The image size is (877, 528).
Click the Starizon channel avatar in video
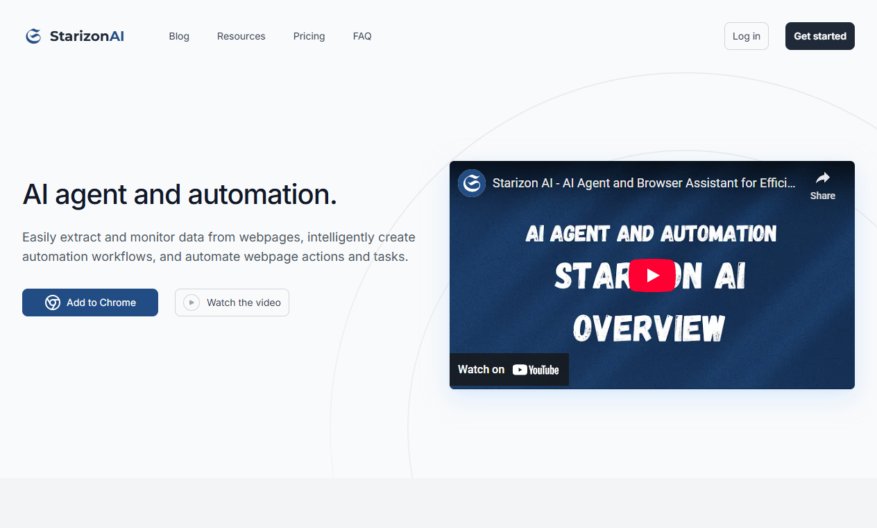[x=471, y=183]
